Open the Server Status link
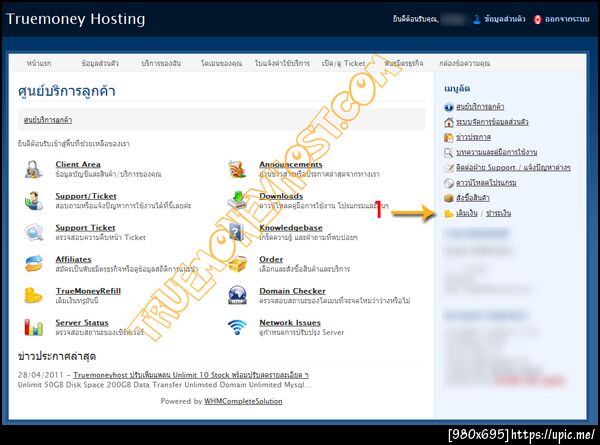The height and width of the screenshot is (445, 600). (82, 323)
